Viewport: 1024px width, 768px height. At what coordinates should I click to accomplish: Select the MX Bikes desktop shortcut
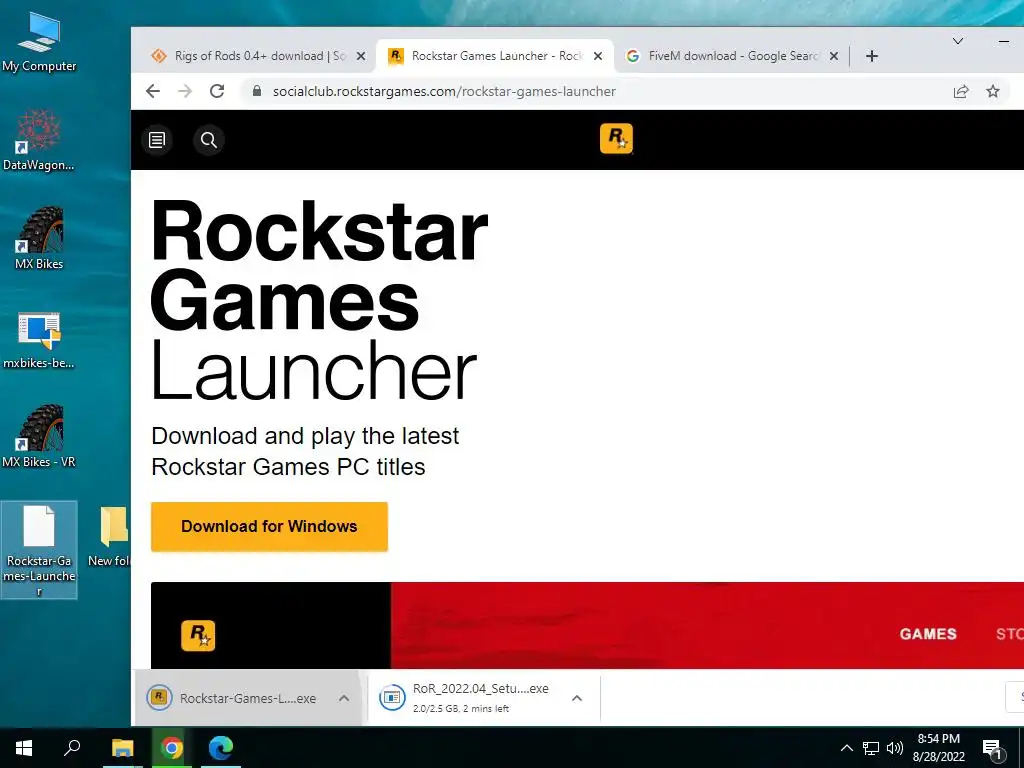coord(39,238)
